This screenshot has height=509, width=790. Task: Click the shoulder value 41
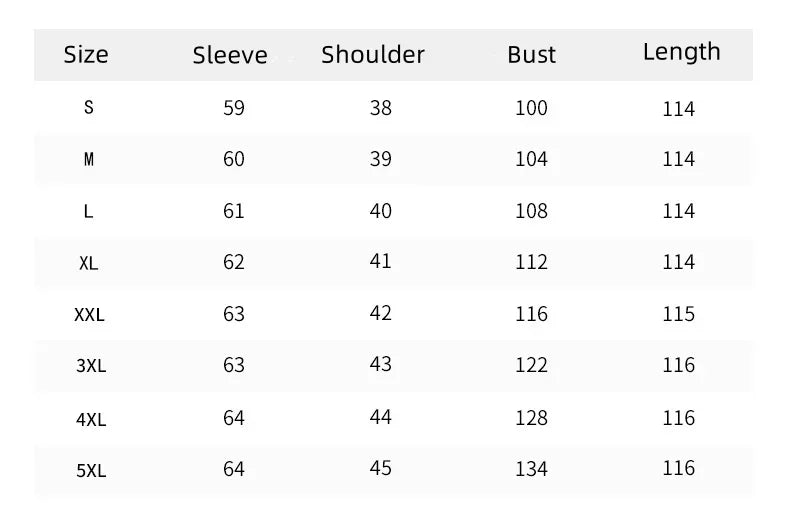point(380,261)
